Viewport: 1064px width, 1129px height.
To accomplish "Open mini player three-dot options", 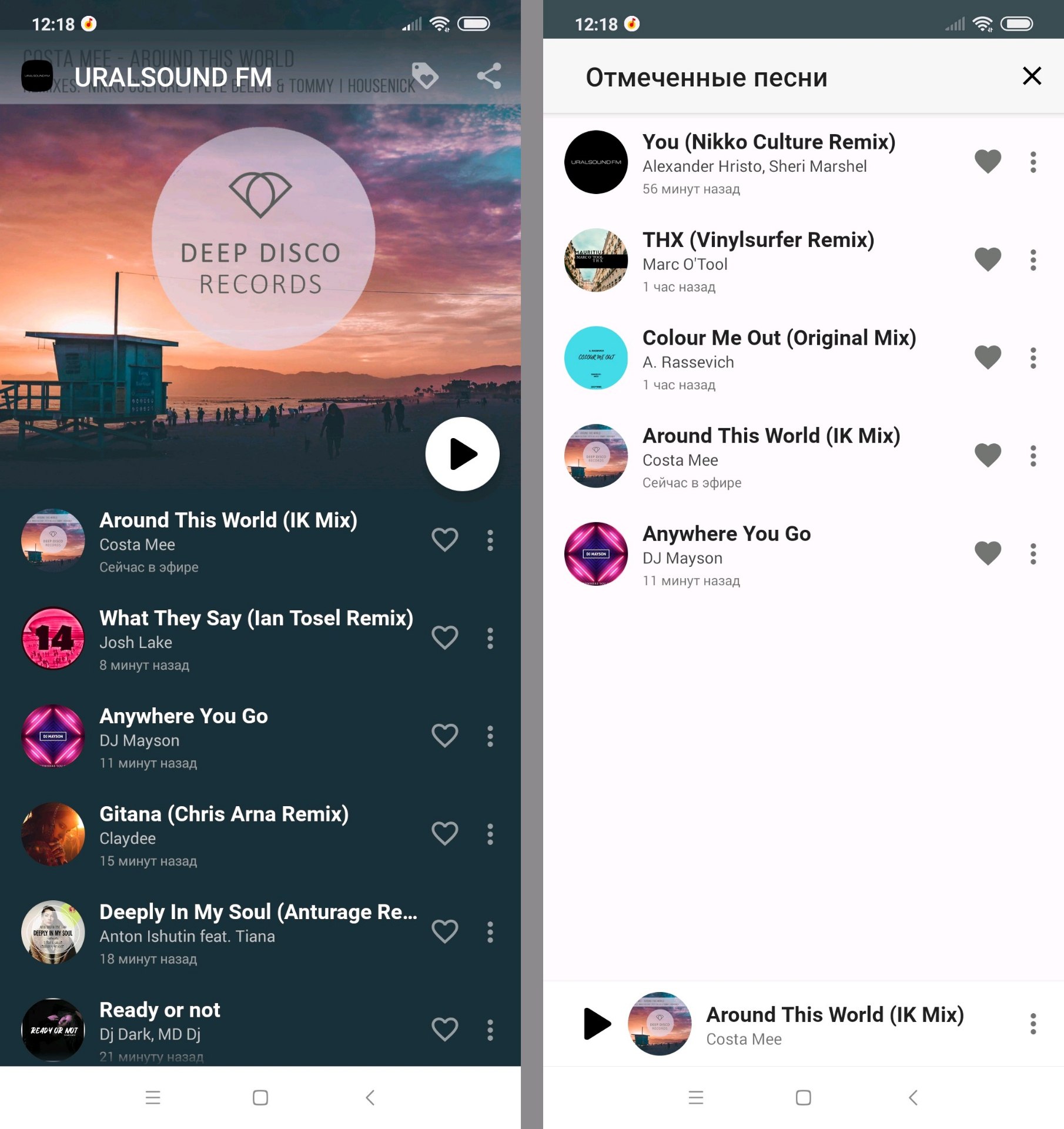I will pos(1033,1024).
